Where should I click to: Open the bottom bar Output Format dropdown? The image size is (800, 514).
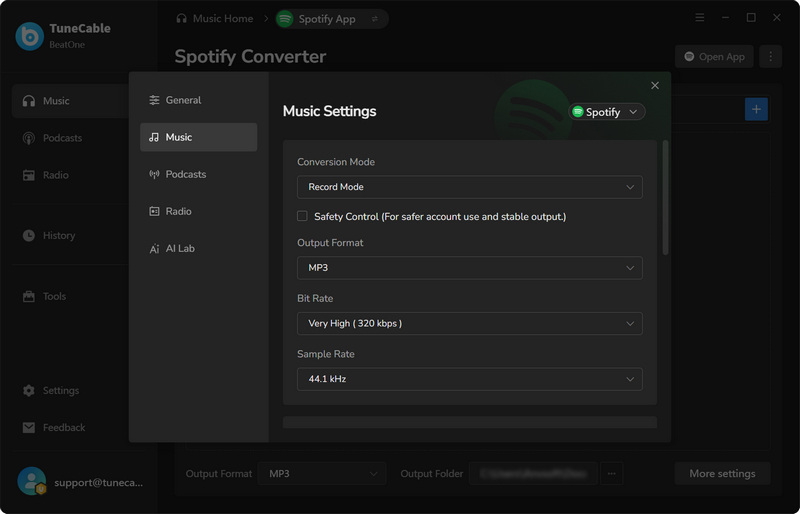322,474
